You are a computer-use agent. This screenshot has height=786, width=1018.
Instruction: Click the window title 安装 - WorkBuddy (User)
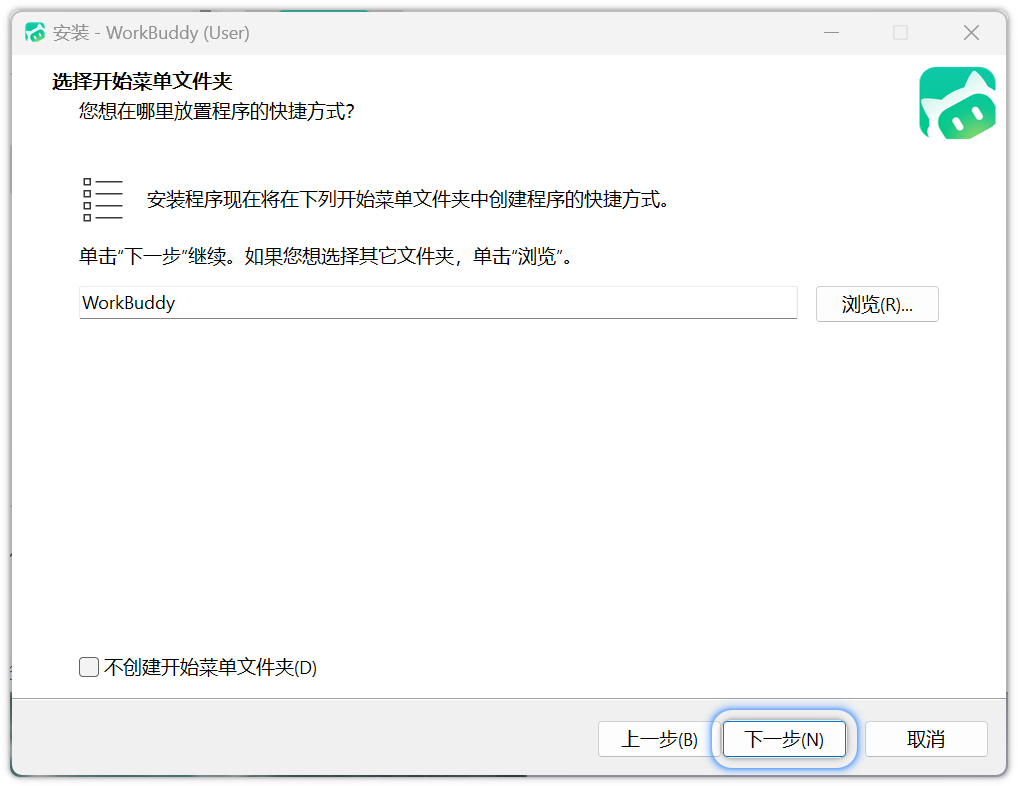point(151,33)
